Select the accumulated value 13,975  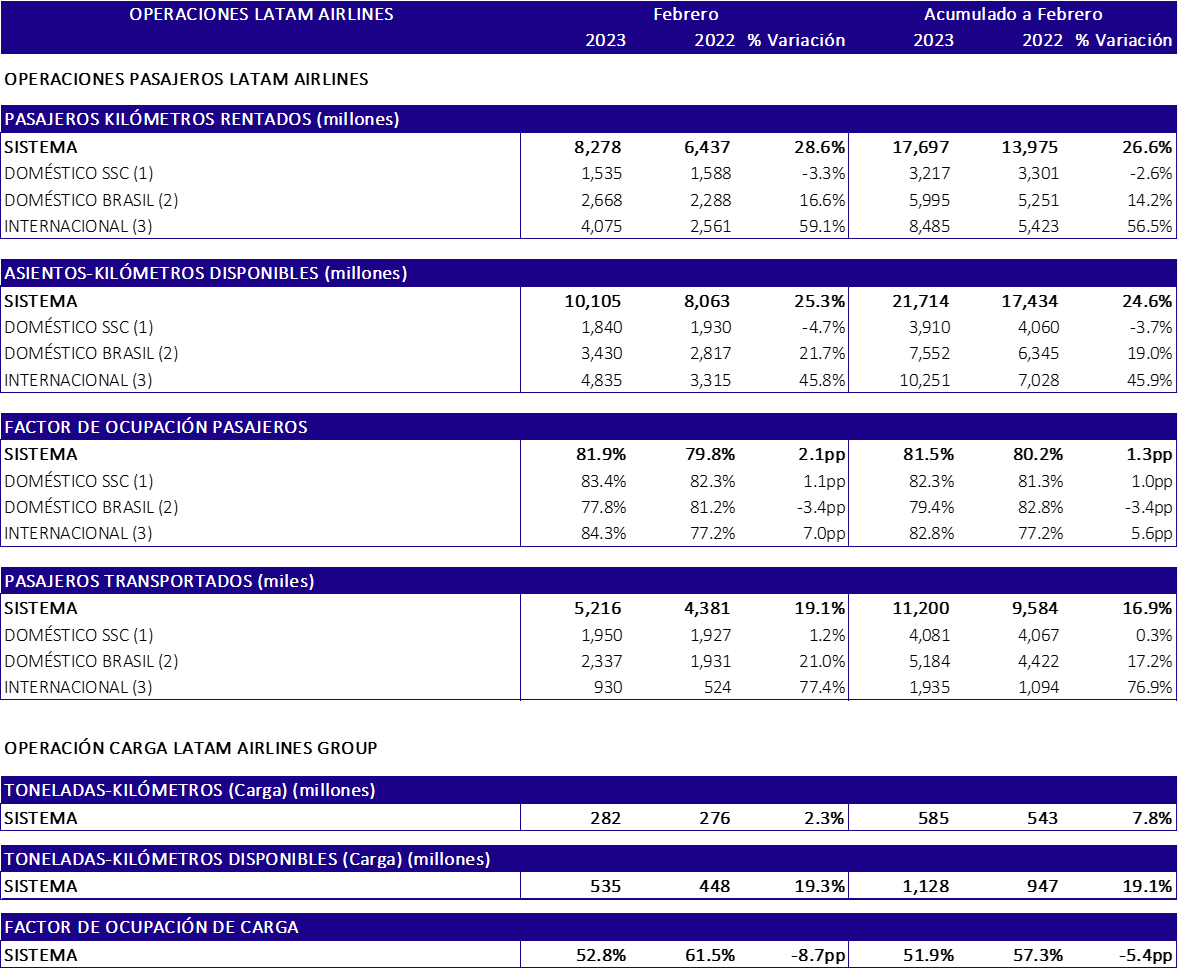pos(1030,147)
